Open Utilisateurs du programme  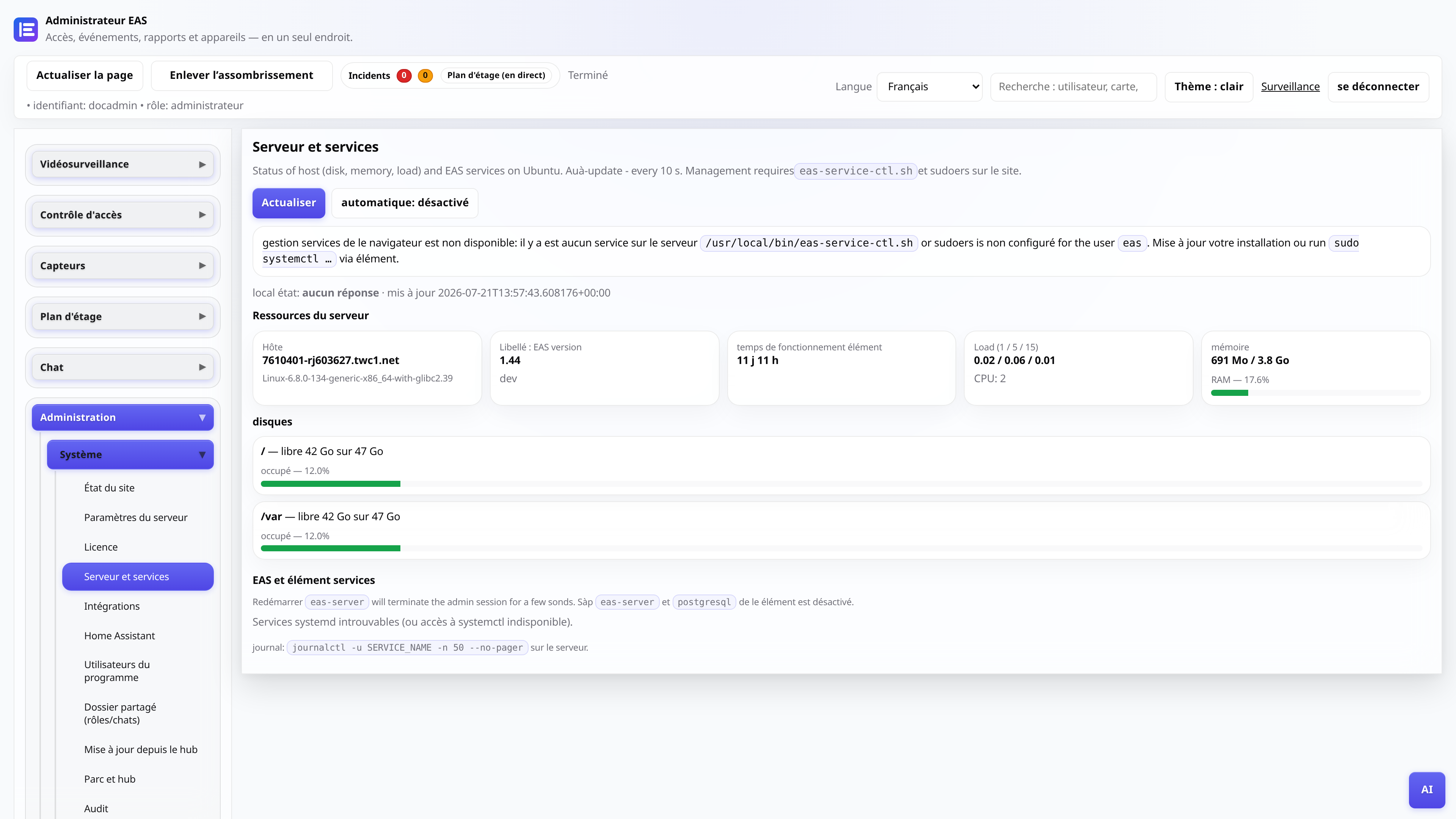[x=138, y=671]
